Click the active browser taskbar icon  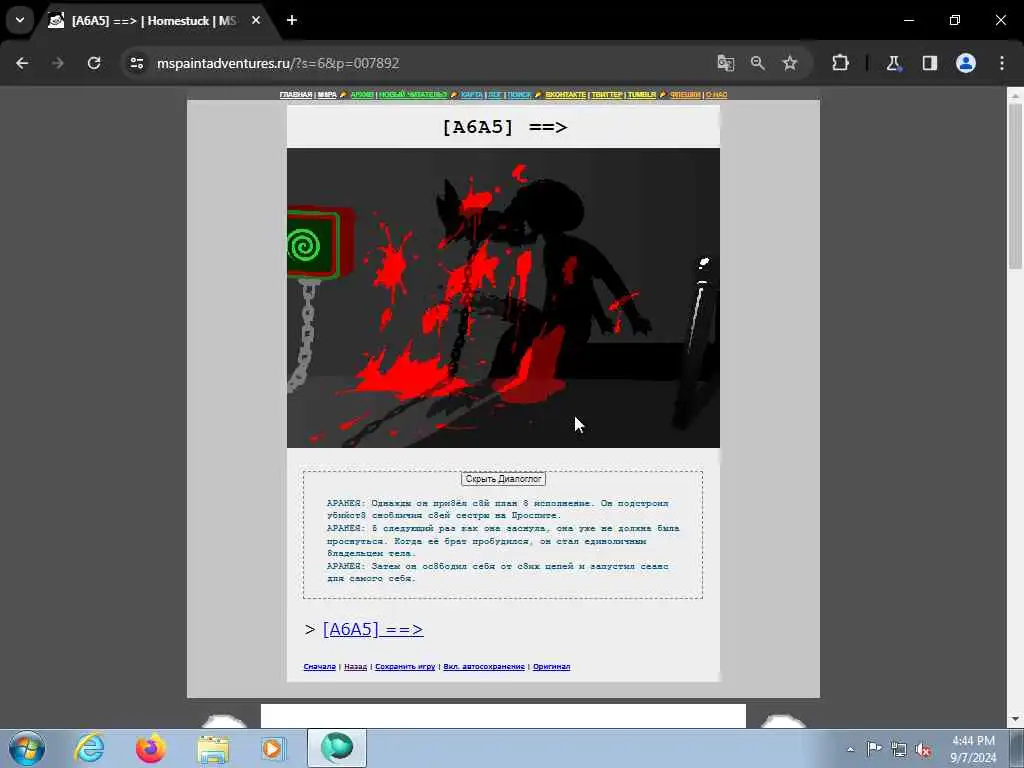click(x=337, y=748)
